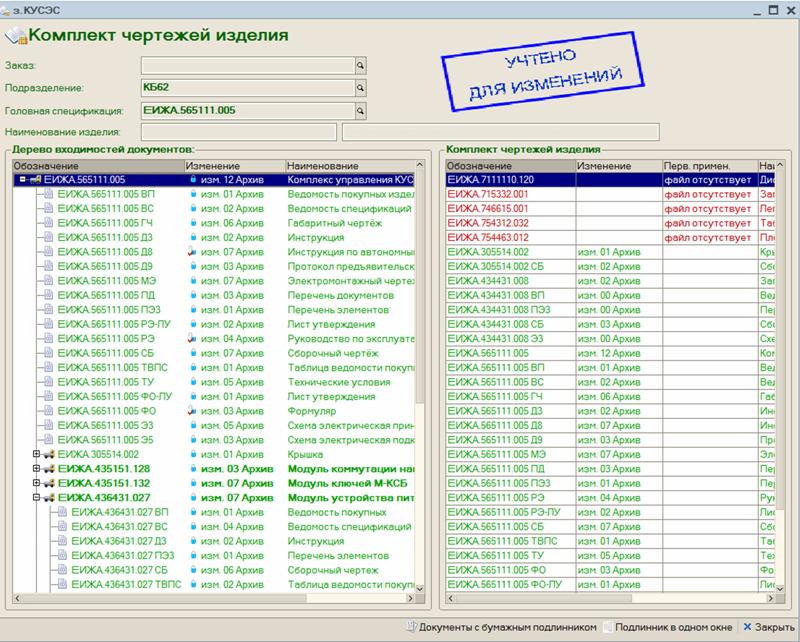Collapse the root ЕИЖА.565111.005 tree node
This screenshot has width=800, height=642.
pyautogui.click(x=23, y=180)
